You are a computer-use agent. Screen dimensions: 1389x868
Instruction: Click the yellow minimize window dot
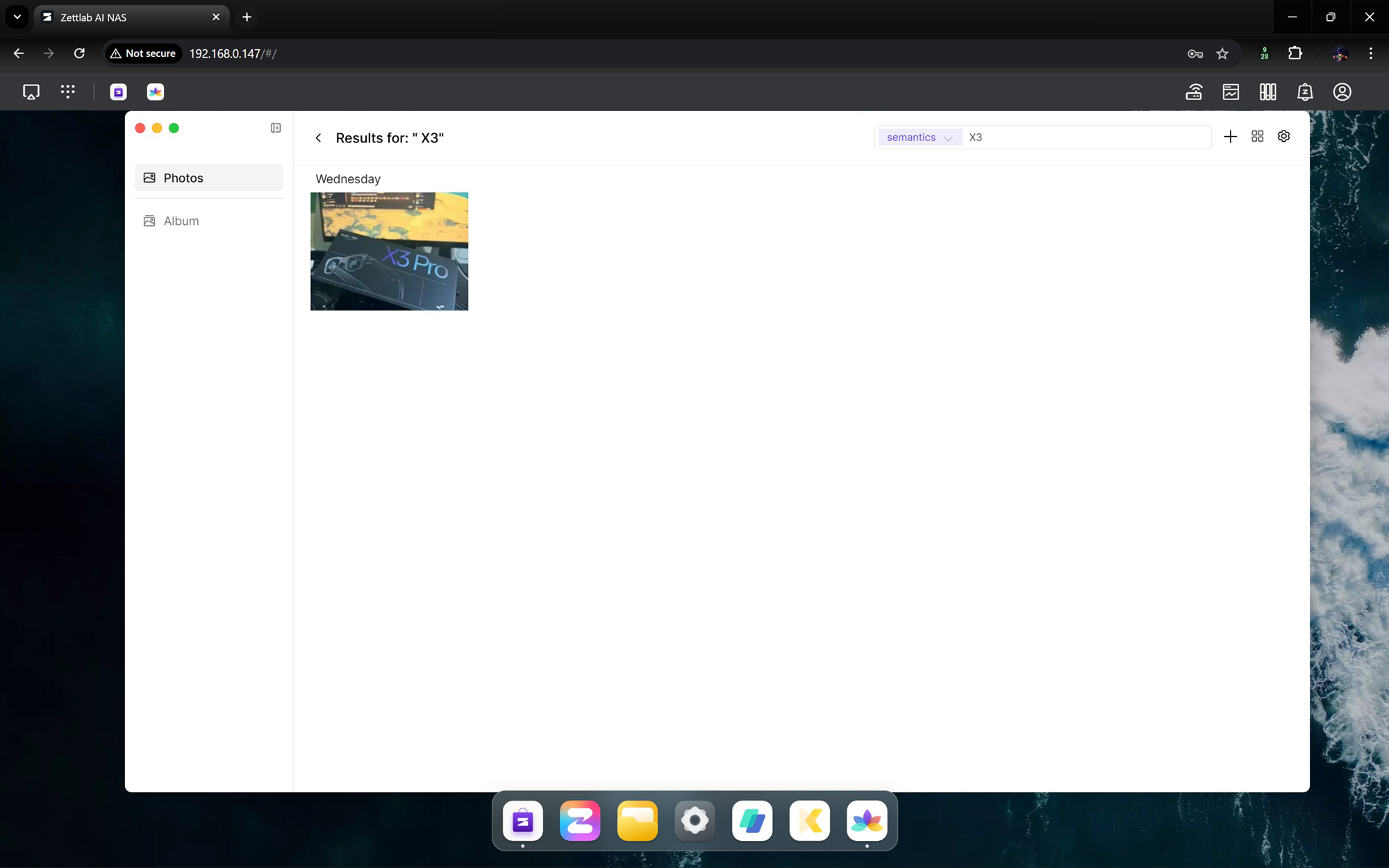[157, 128]
